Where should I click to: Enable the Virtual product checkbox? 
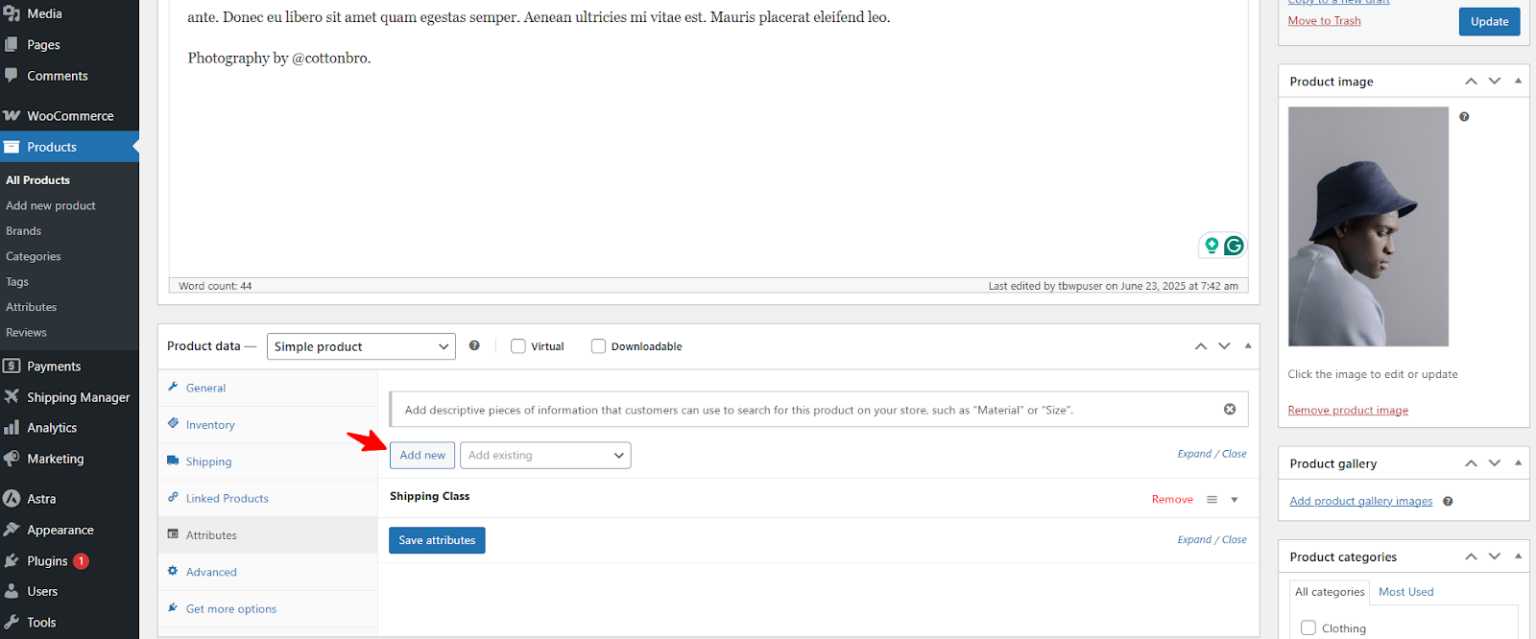(x=518, y=346)
